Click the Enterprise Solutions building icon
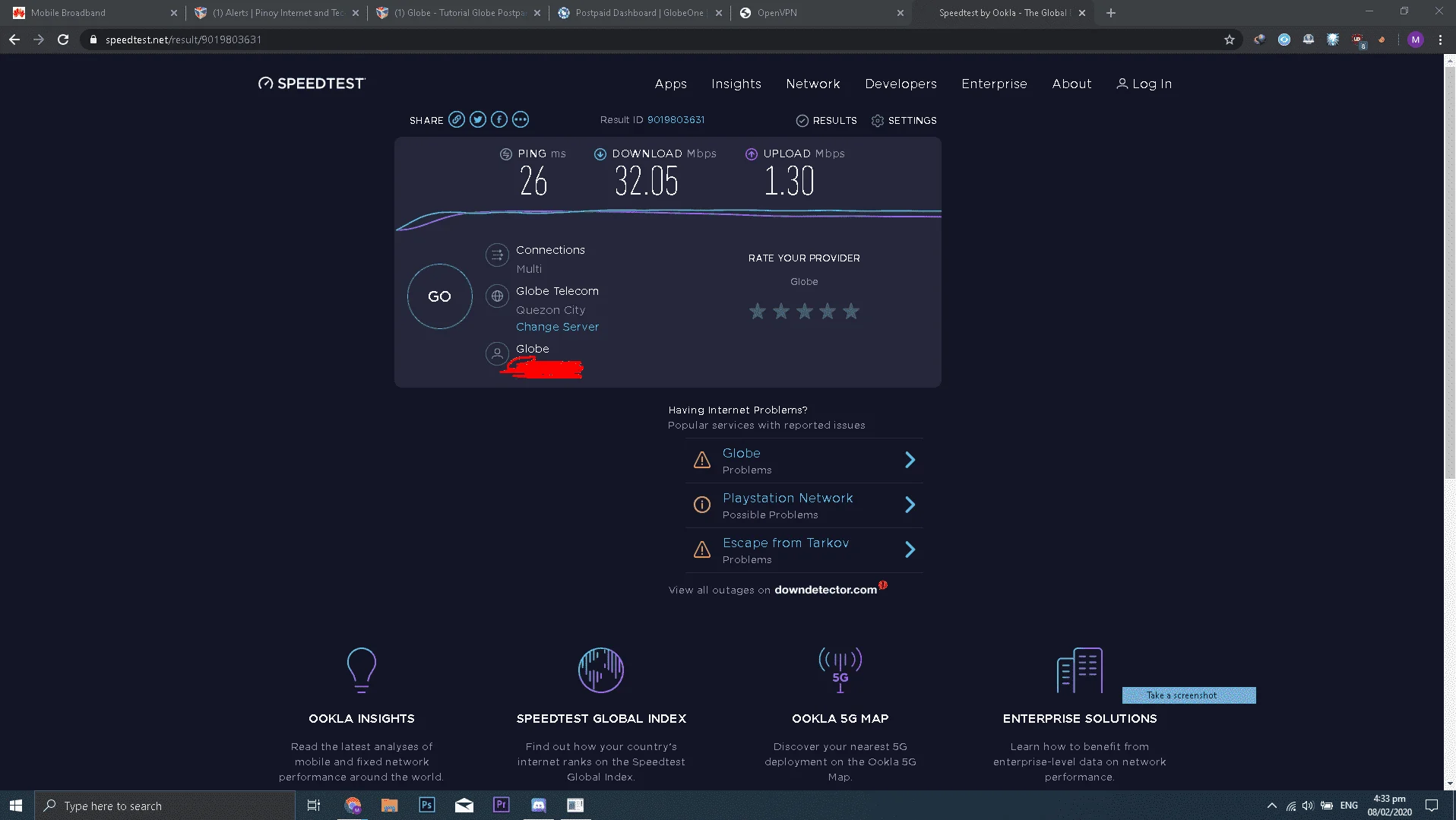 click(1079, 670)
